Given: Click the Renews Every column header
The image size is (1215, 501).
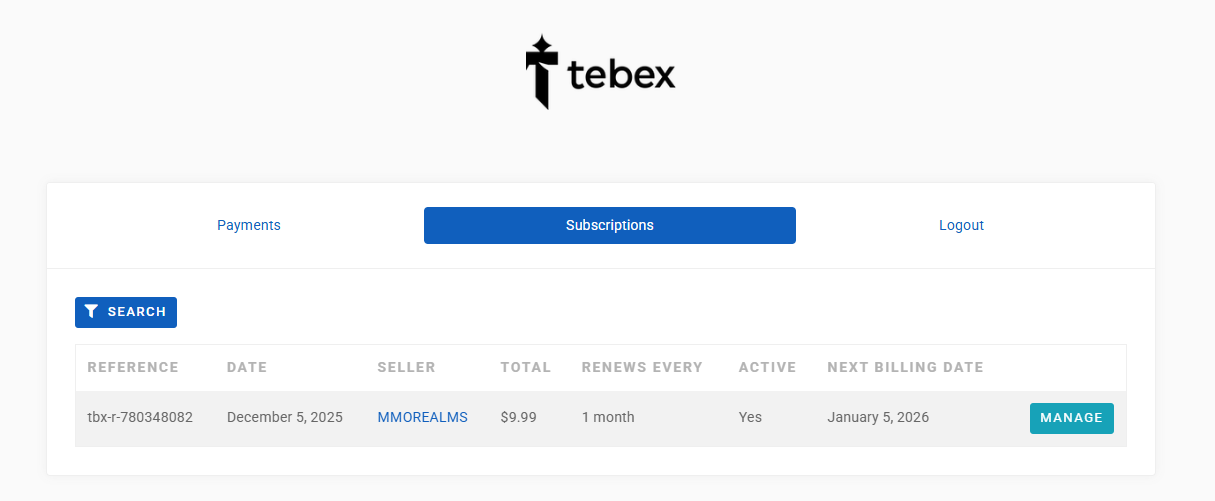Looking at the screenshot, I should click(642, 367).
